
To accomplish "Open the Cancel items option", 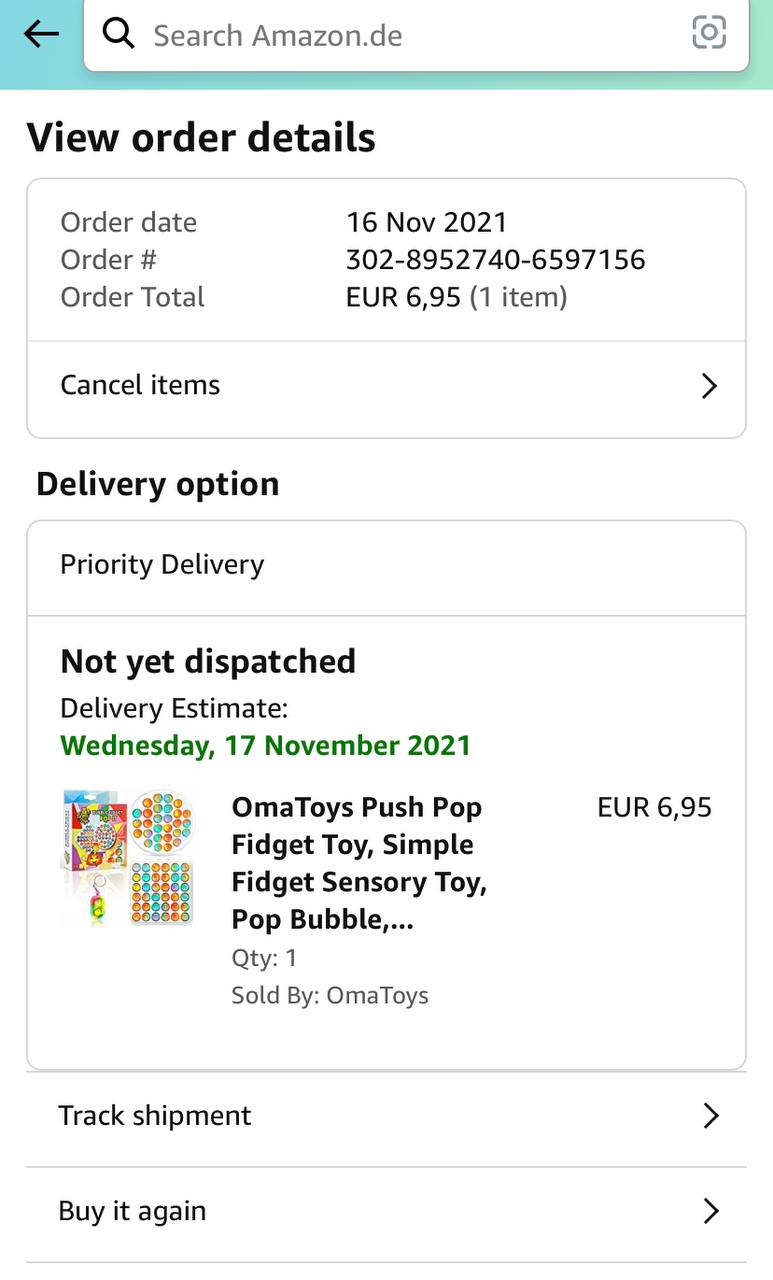I will pos(140,385).
